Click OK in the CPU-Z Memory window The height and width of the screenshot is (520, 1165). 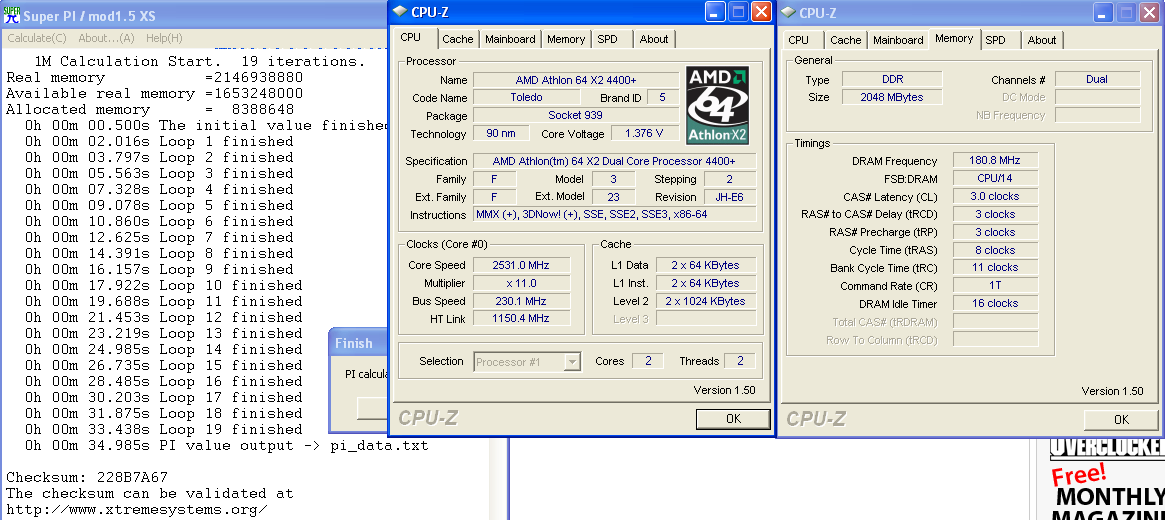[1121, 420]
